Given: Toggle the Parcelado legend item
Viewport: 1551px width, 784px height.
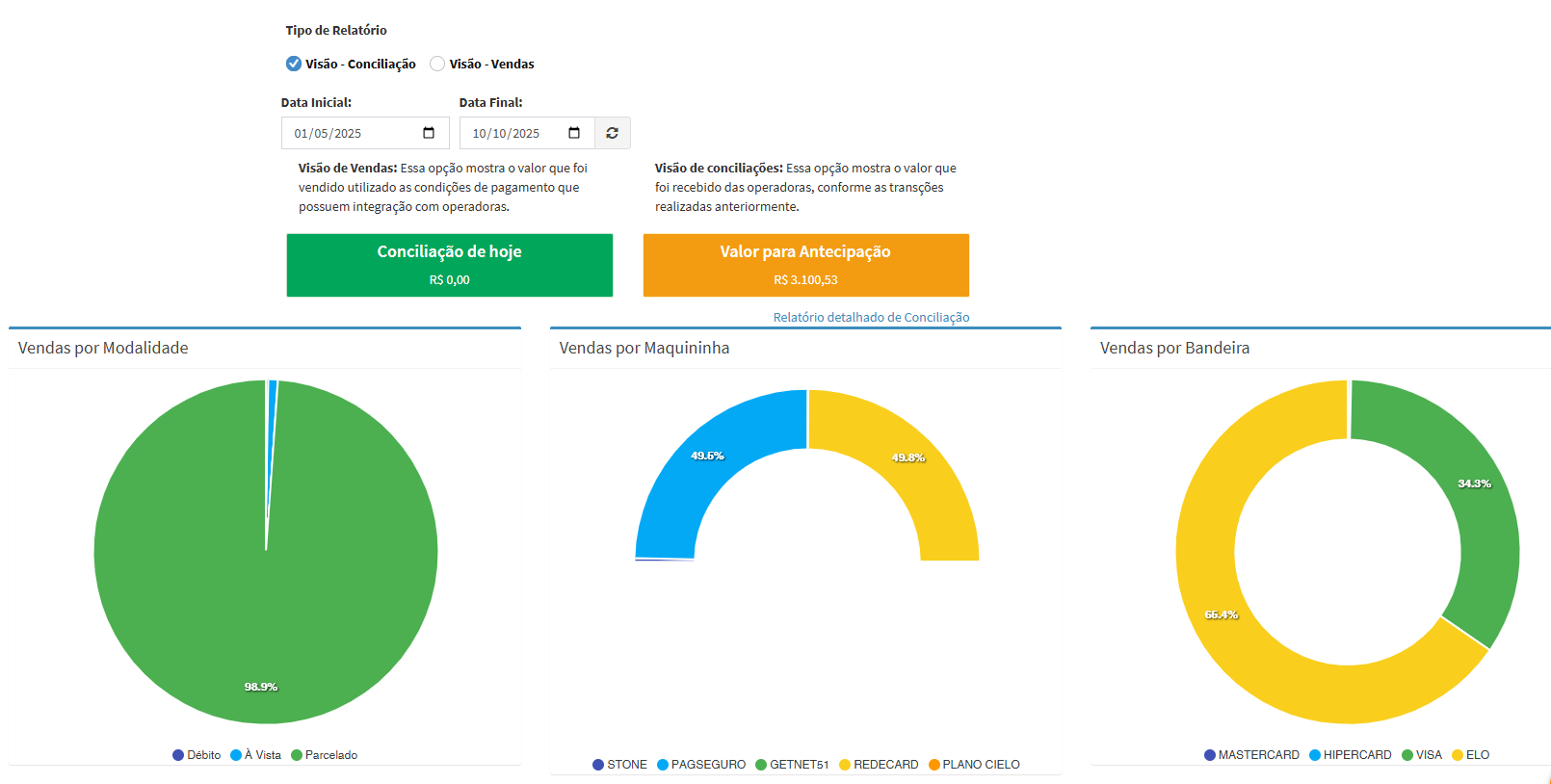Looking at the screenshot, I should point(325,755).
